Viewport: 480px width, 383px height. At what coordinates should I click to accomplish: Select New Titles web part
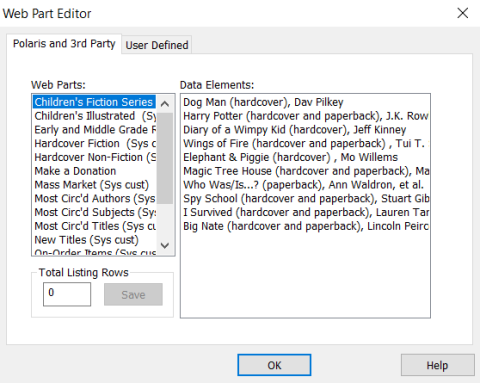95,240
